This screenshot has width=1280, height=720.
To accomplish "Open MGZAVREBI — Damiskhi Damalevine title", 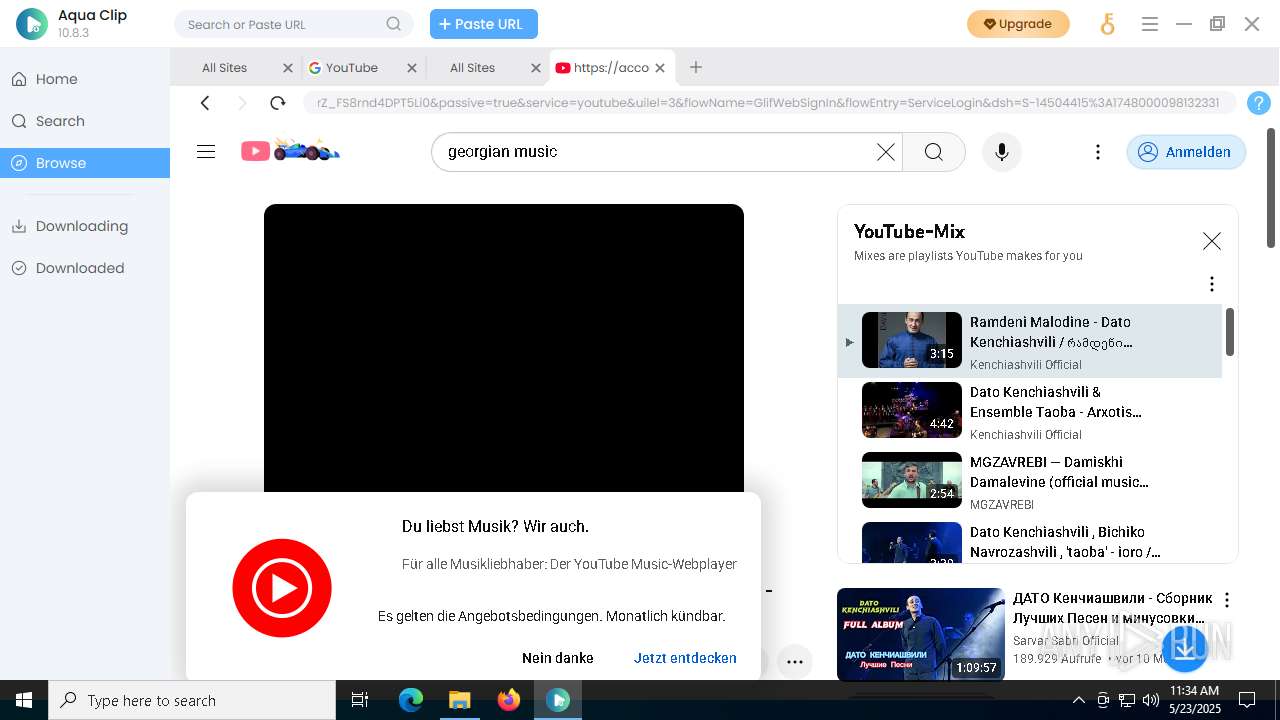I will (1060, 472).
